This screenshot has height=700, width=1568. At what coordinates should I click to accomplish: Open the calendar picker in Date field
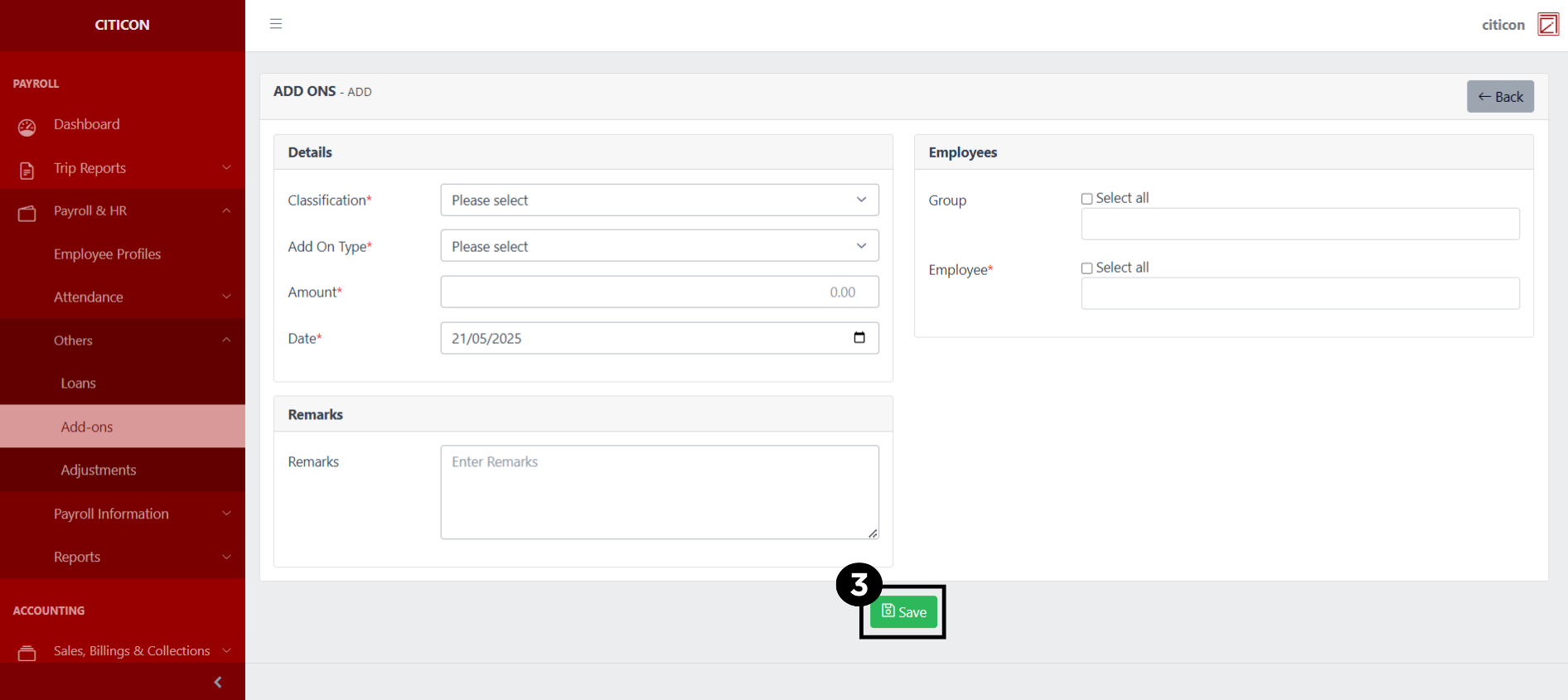[x=859, y=338]
